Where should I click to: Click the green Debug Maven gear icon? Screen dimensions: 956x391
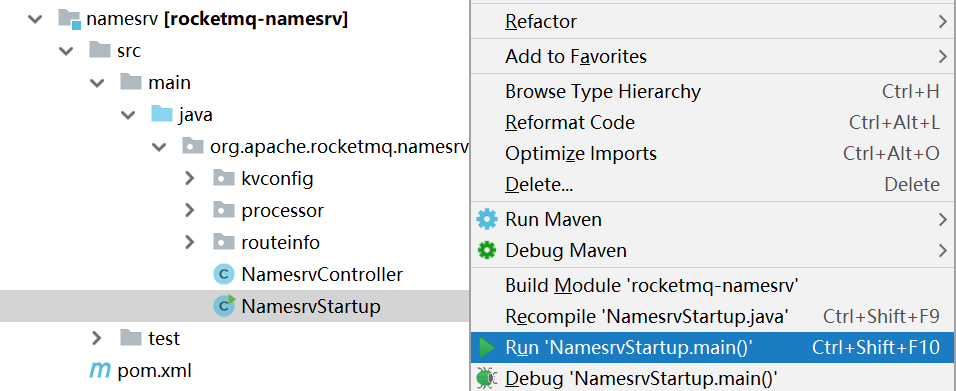(487, 251)
